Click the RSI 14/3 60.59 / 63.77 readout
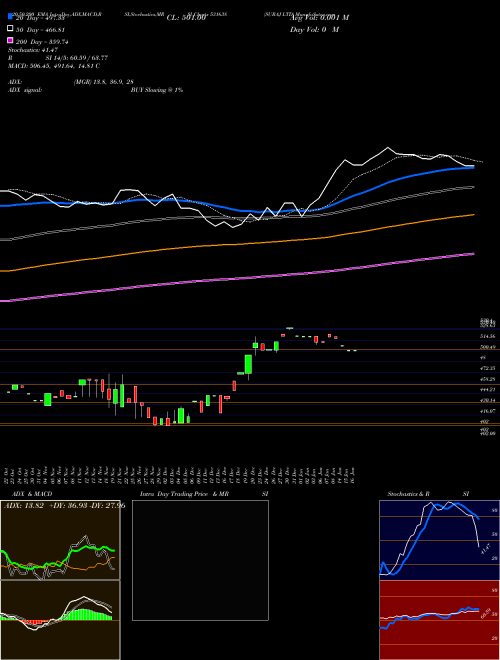The height and width of the screenshot is (660, 500). click(58, 58)
